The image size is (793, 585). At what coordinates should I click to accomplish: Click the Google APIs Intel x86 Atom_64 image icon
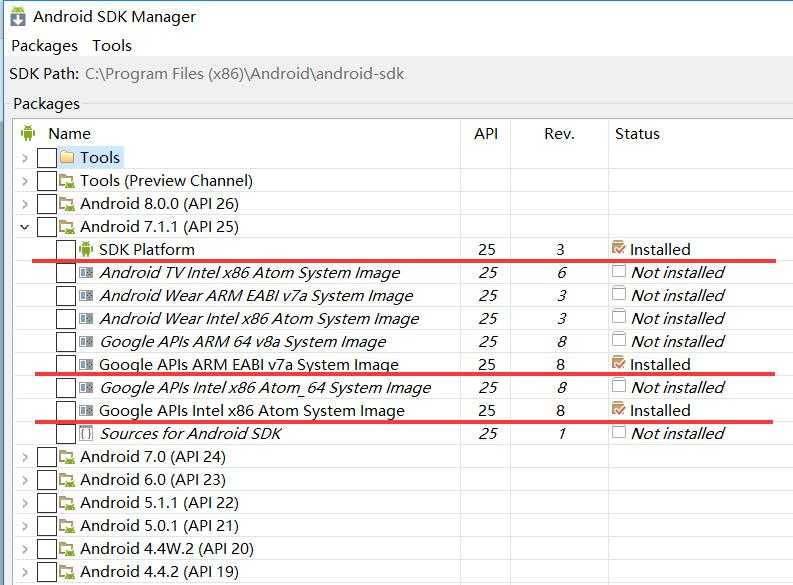(x=86, y=387)
